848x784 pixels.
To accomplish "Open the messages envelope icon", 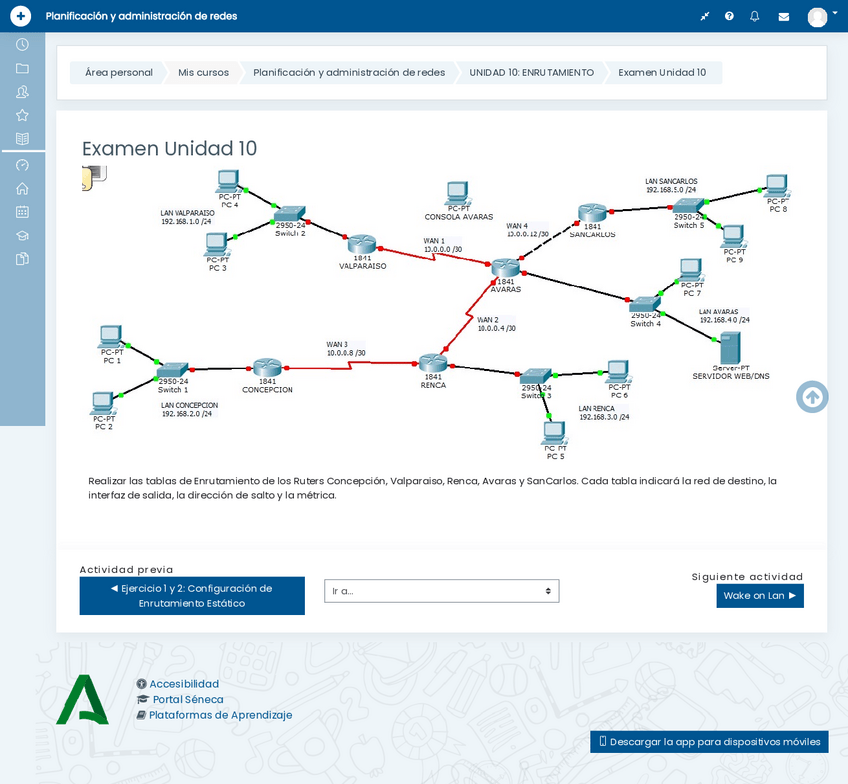I will click(x=783, y=17).
